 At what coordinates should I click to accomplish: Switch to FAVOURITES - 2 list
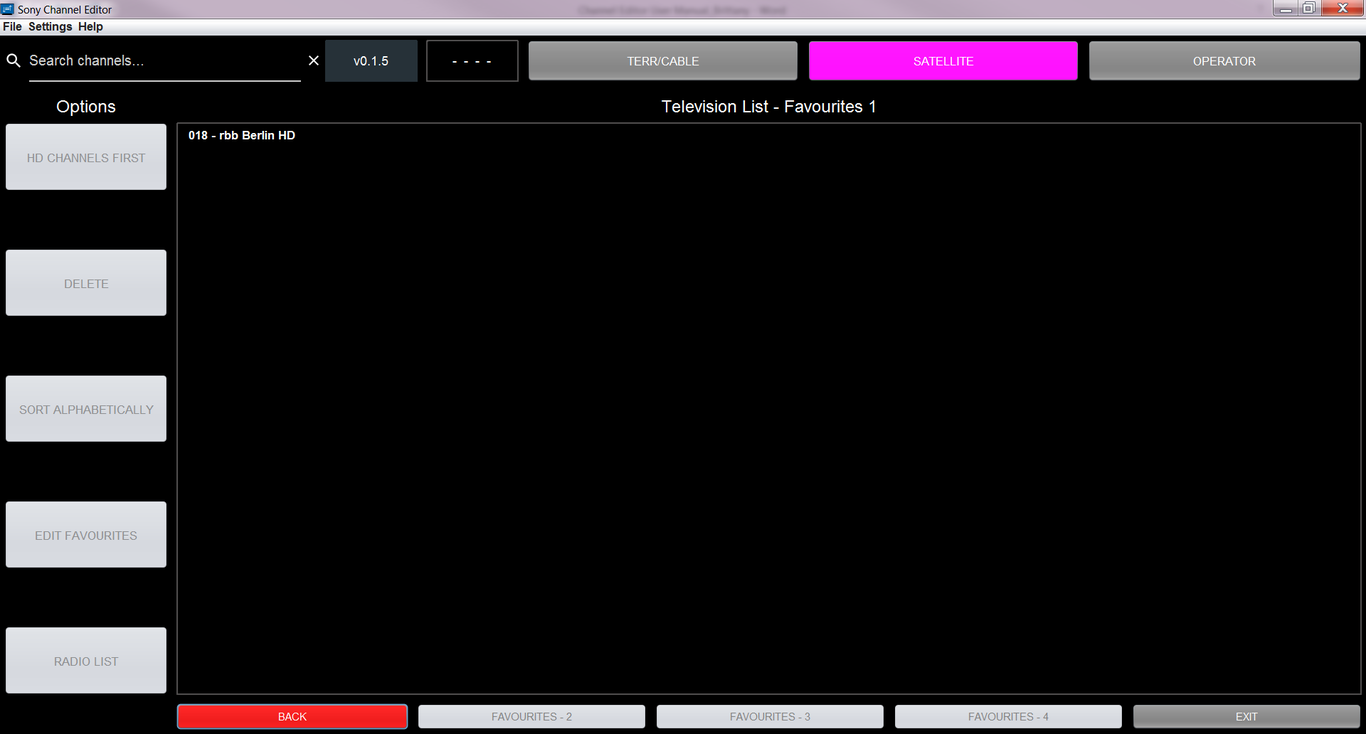point(531,717)
